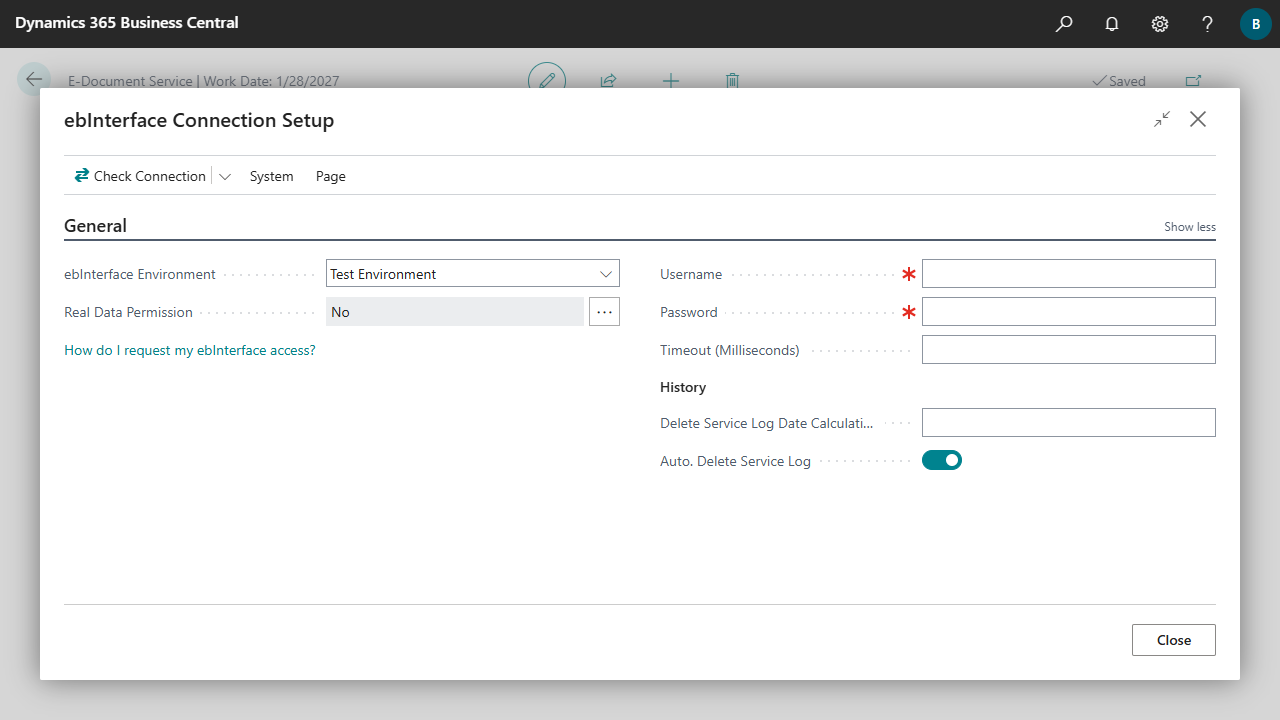Expand the ebInterface Environment dropdown
Screen dimensions: 1280x720
pos(606,274)
